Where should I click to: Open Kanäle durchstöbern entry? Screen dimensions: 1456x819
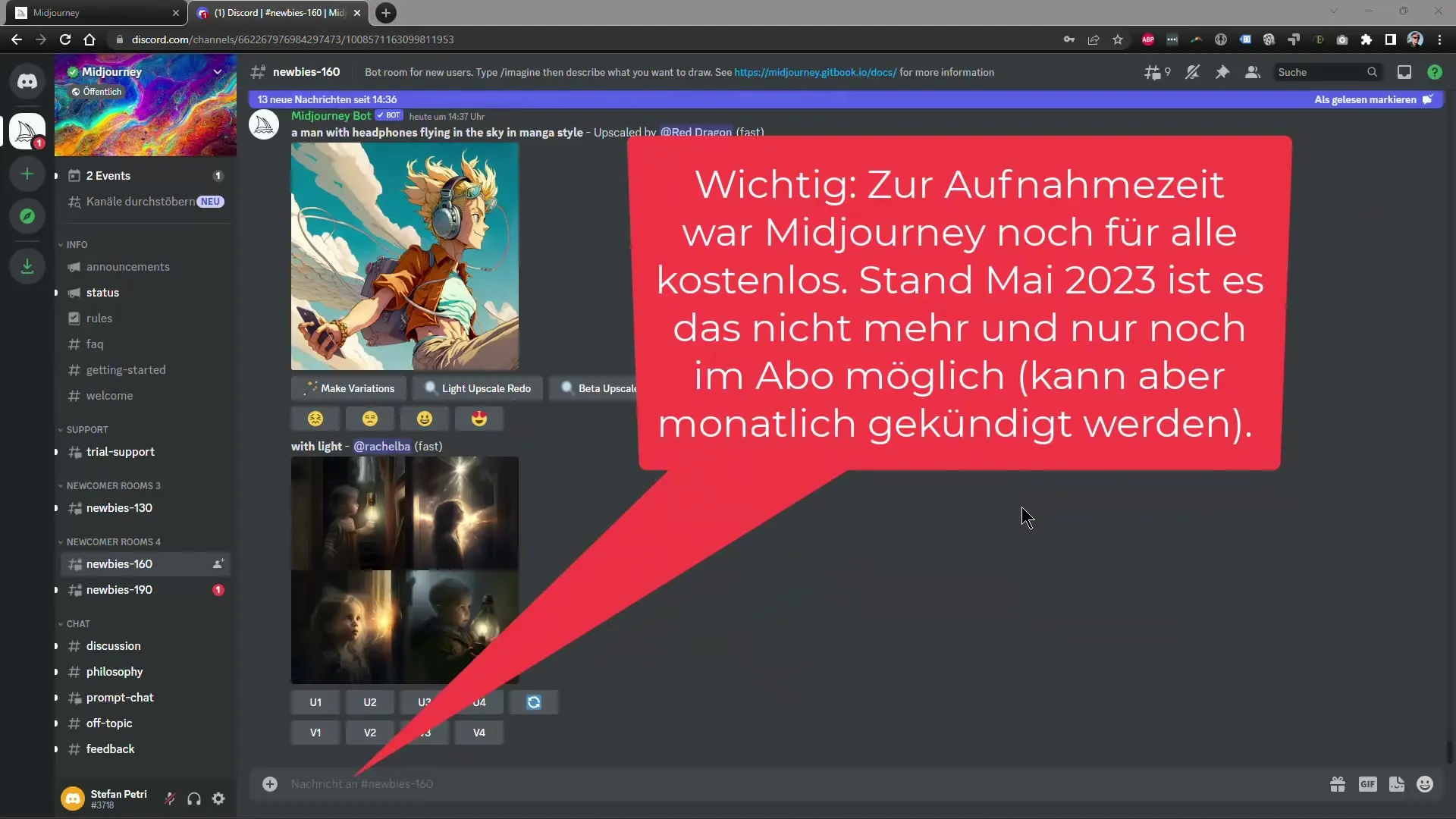[x=145, y=202]
